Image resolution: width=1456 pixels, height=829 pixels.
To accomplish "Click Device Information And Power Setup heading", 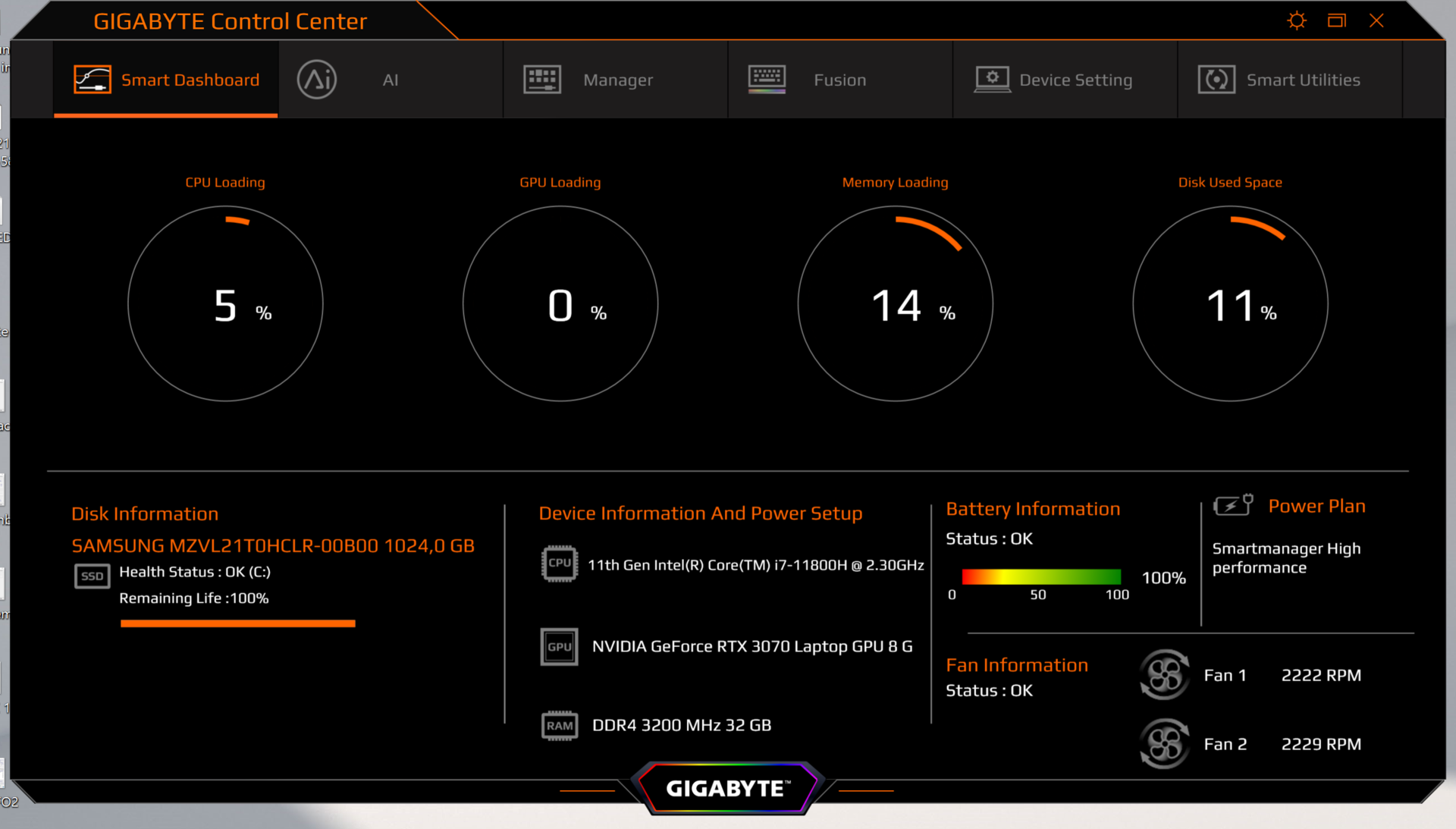I will (x=701, y=513).
